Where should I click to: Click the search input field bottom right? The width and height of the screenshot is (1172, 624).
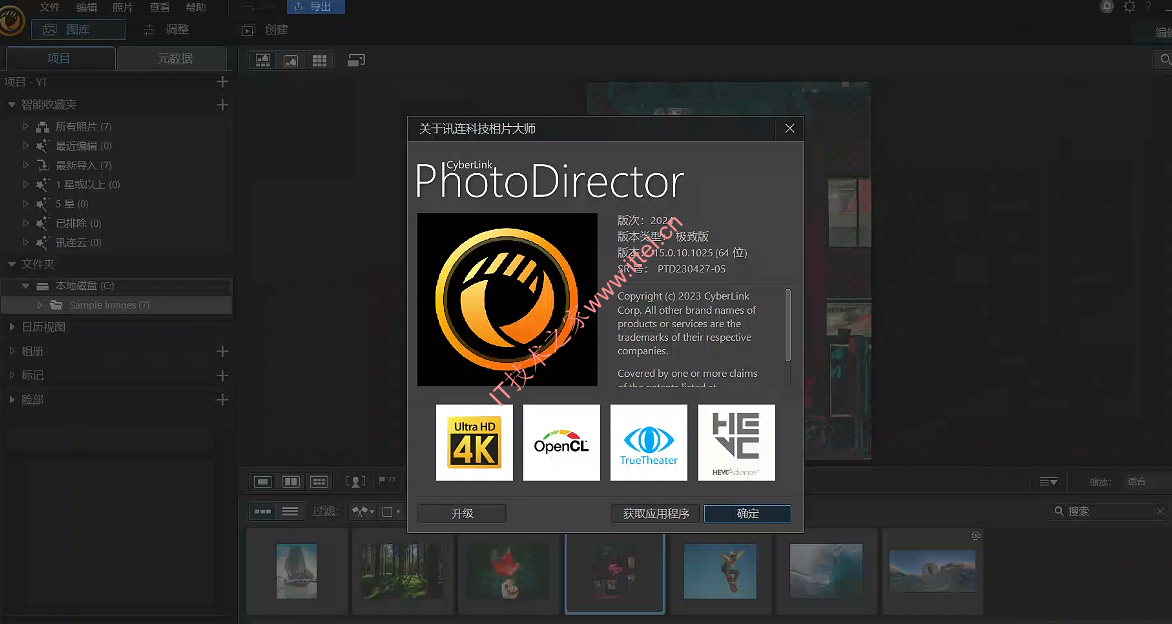click(1103, 511)
